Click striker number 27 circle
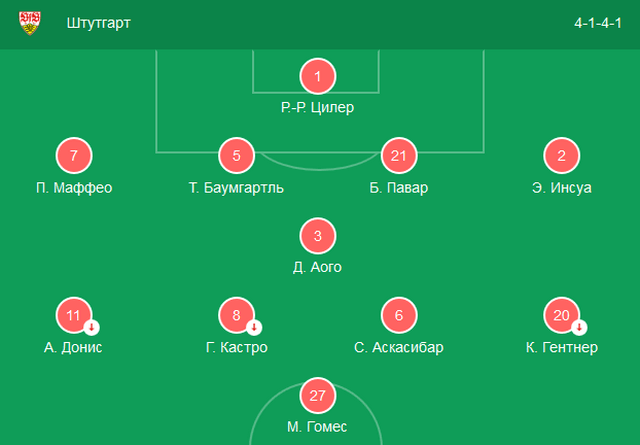This screenshot has width=640, height=445. pos(318,396)
